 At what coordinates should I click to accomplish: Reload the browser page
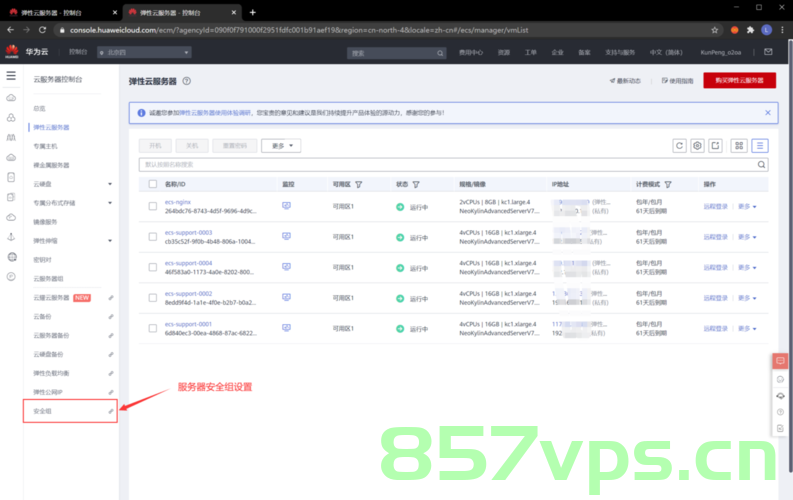(42, 30)
